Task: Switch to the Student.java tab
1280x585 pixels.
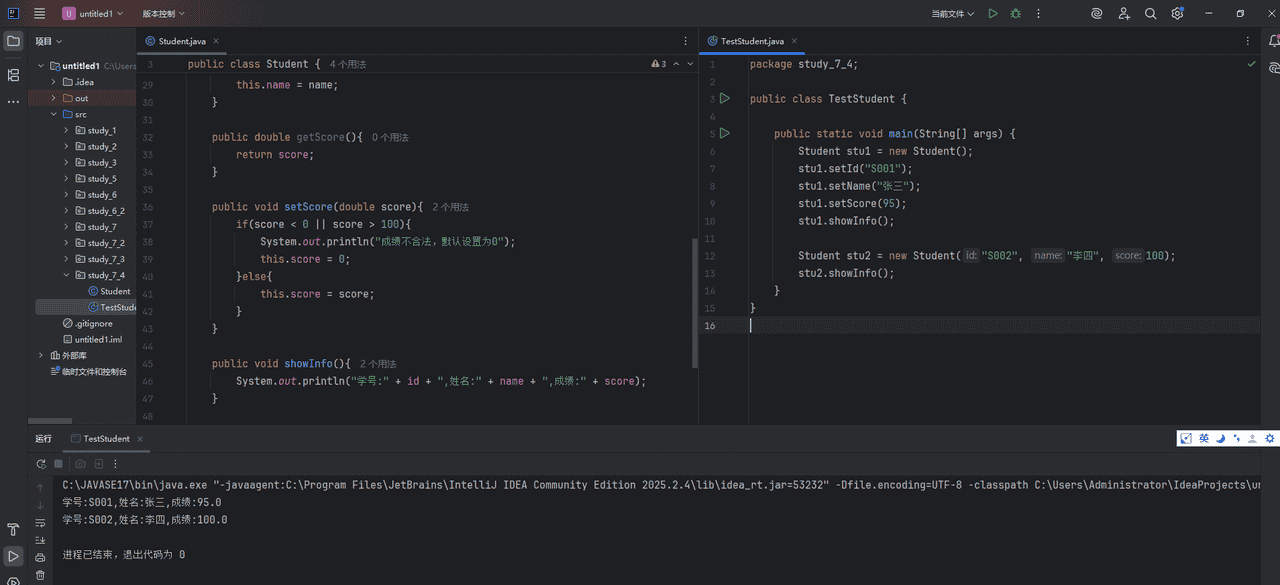Action: point(182,41)
